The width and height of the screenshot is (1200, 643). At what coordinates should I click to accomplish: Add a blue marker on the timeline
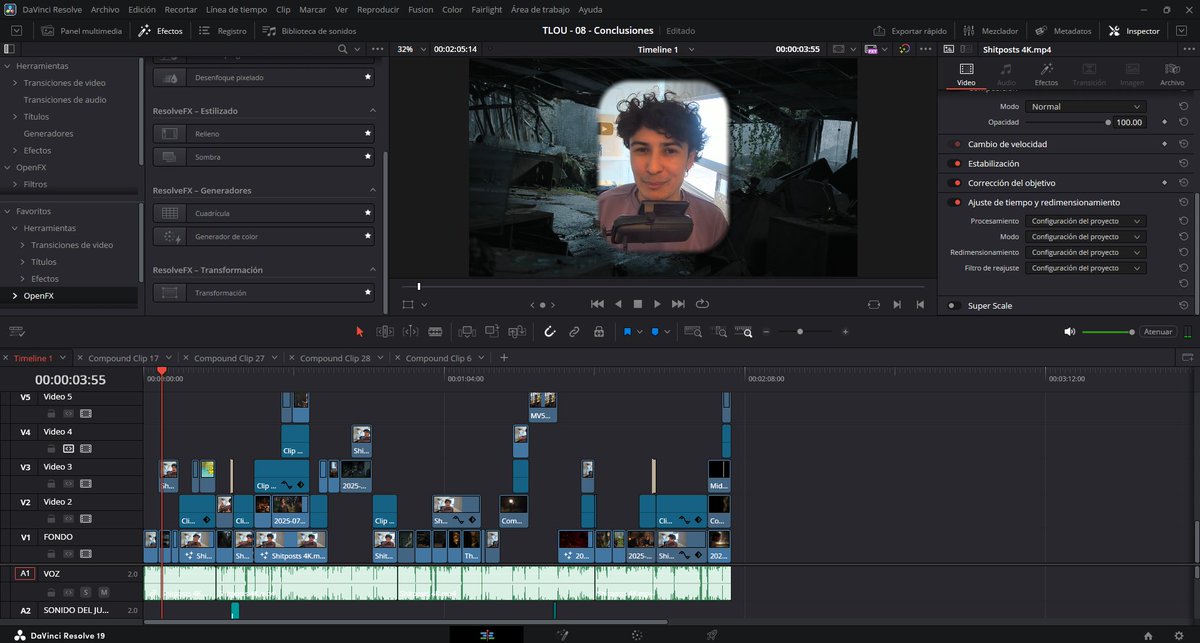[x=655, y=331]
